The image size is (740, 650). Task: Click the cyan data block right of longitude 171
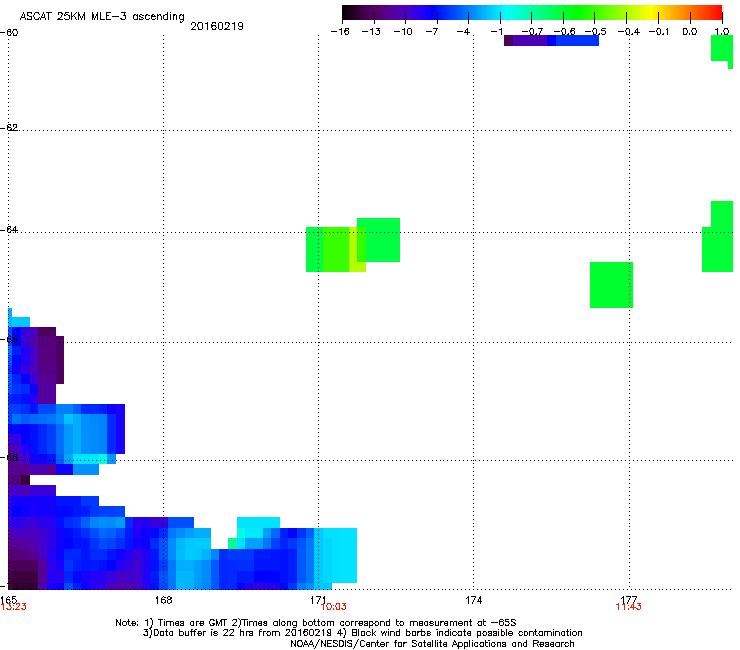point(335,556)
